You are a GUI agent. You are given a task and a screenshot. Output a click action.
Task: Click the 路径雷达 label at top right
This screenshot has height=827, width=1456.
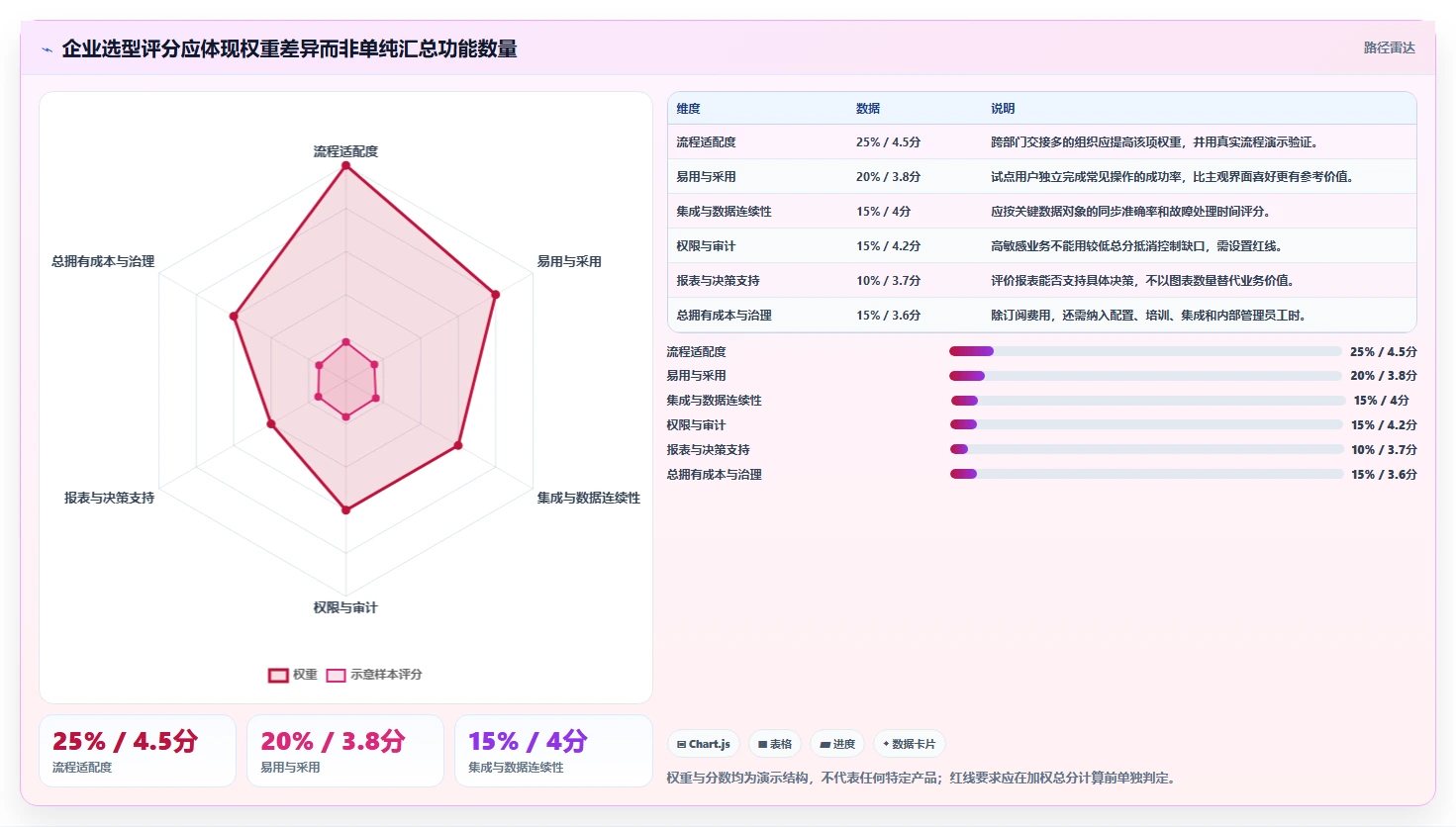click(1389, 47)
